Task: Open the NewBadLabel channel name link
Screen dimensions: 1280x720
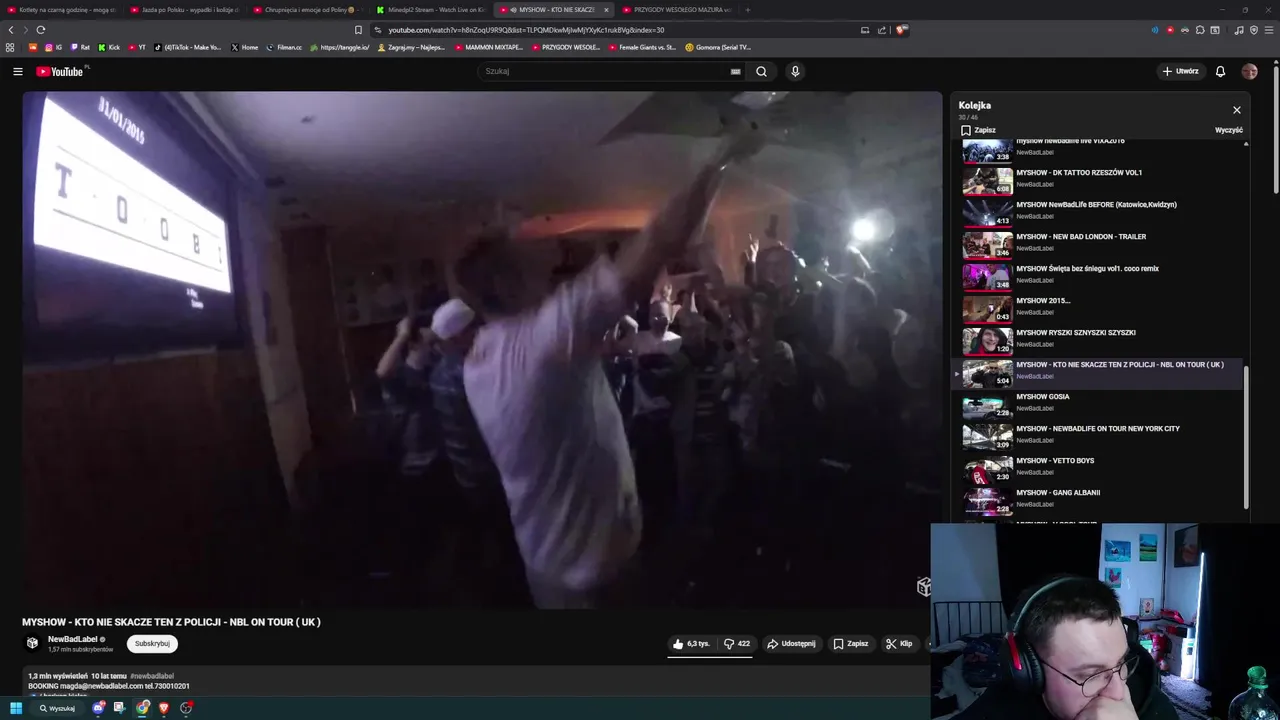Action: click(x=73, y=639)
